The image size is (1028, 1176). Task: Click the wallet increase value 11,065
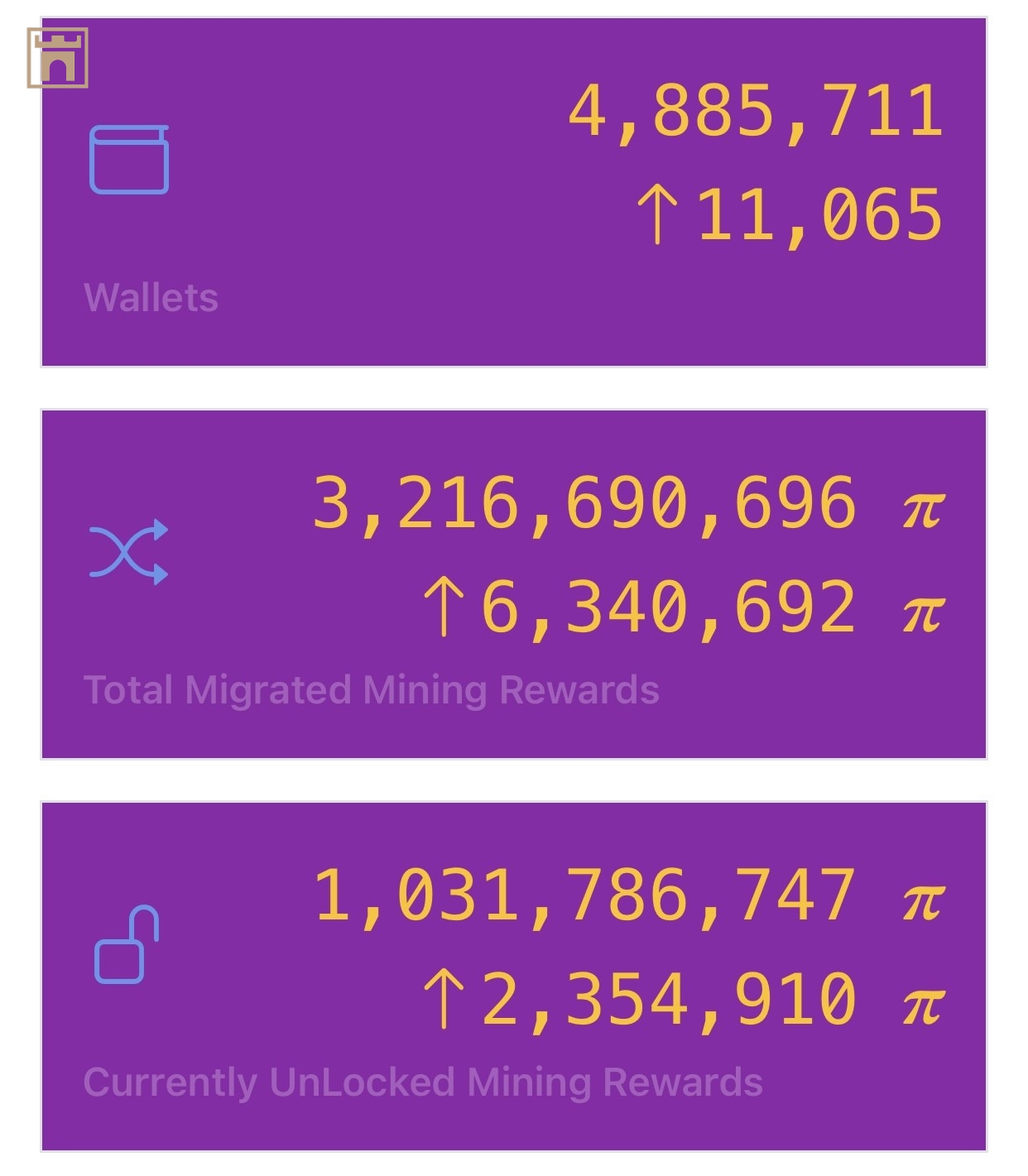point(819,215)
